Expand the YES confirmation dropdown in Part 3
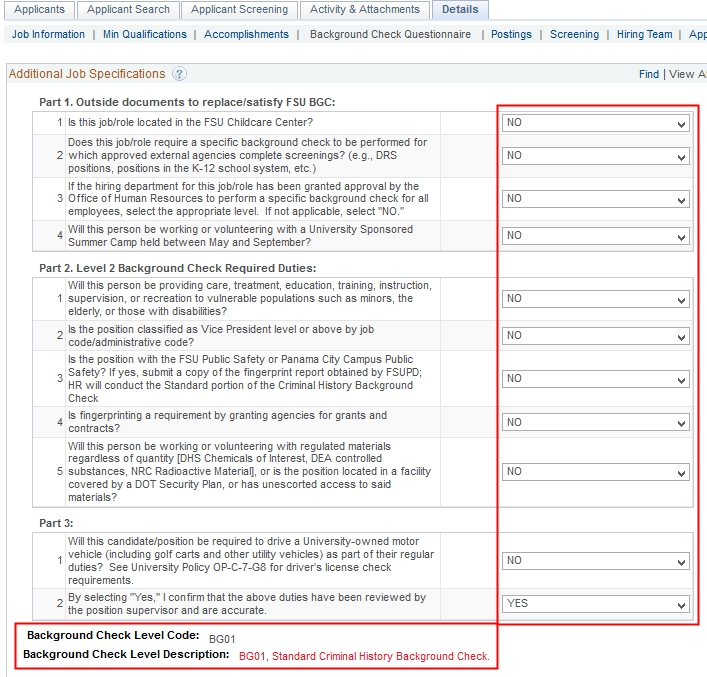Image resolution: width=707 pixels, height=677 pixels. 595,605
